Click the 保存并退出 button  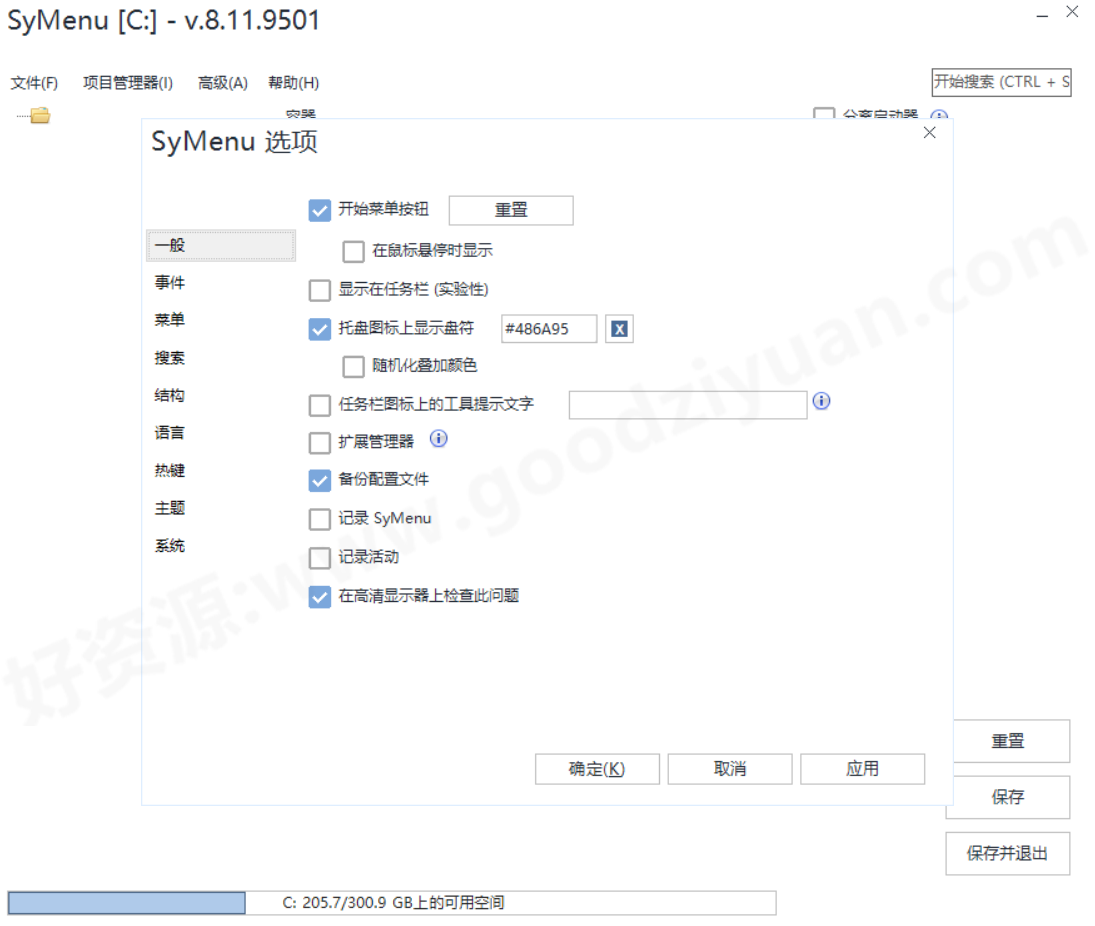(1008, 853)
